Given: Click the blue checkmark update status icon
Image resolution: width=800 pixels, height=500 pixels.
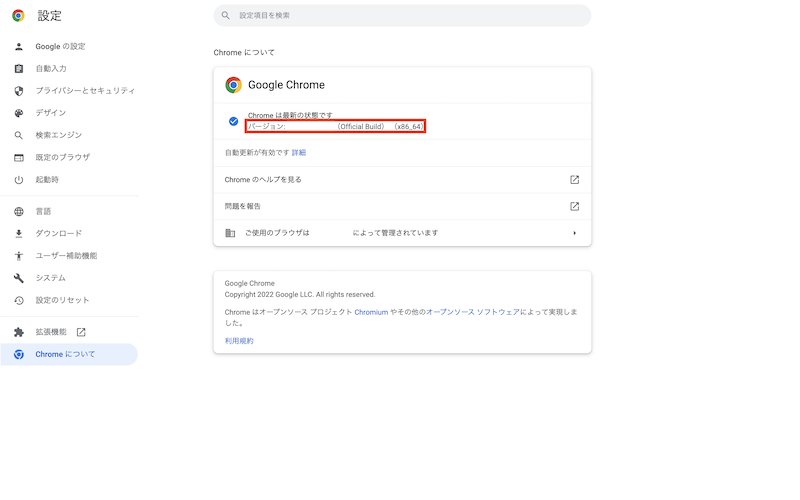Looking at the screenshot, I should [233, 121].
